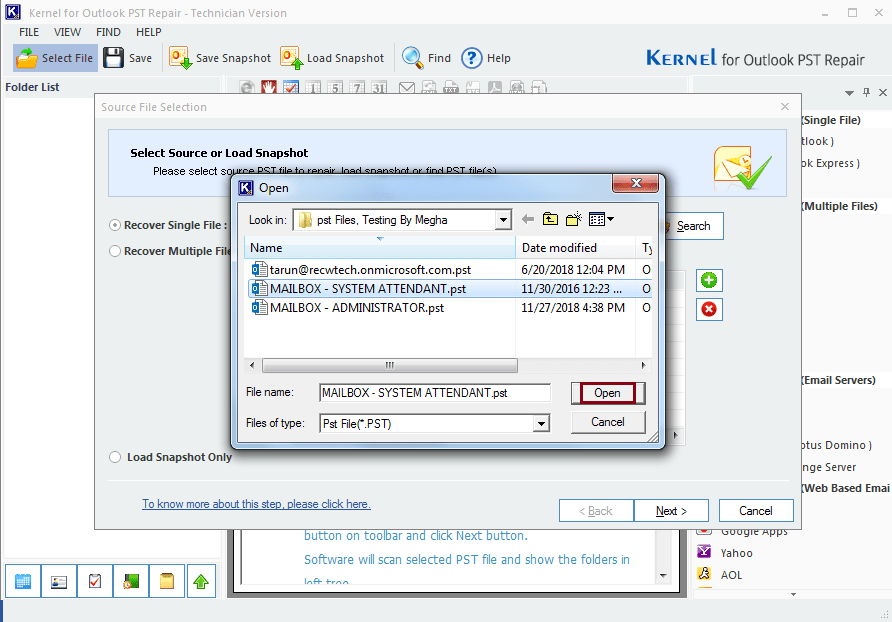
Task: Close the Open dialog with red X
Action: [x=635, y=183]
